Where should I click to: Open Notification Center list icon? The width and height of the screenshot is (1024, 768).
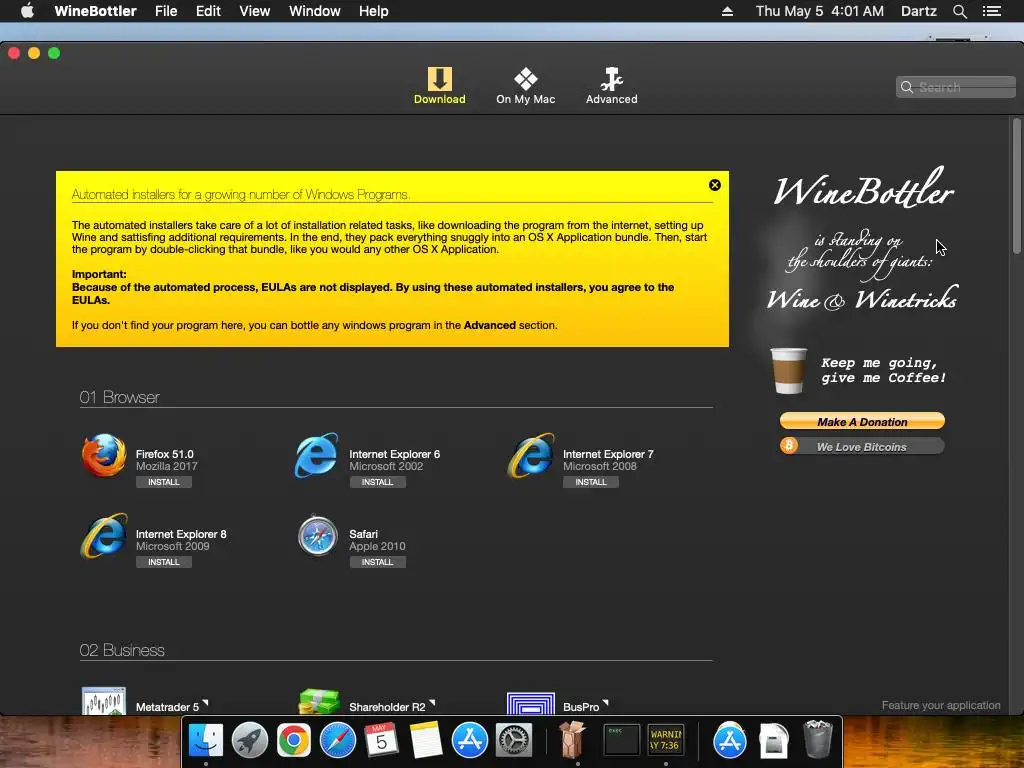click(x=992, y=11)
